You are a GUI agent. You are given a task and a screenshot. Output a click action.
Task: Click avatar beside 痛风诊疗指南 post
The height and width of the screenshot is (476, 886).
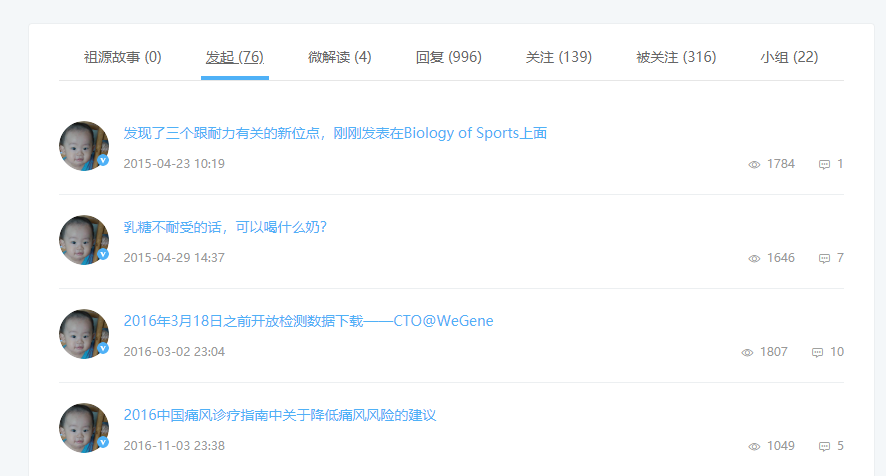84,427
